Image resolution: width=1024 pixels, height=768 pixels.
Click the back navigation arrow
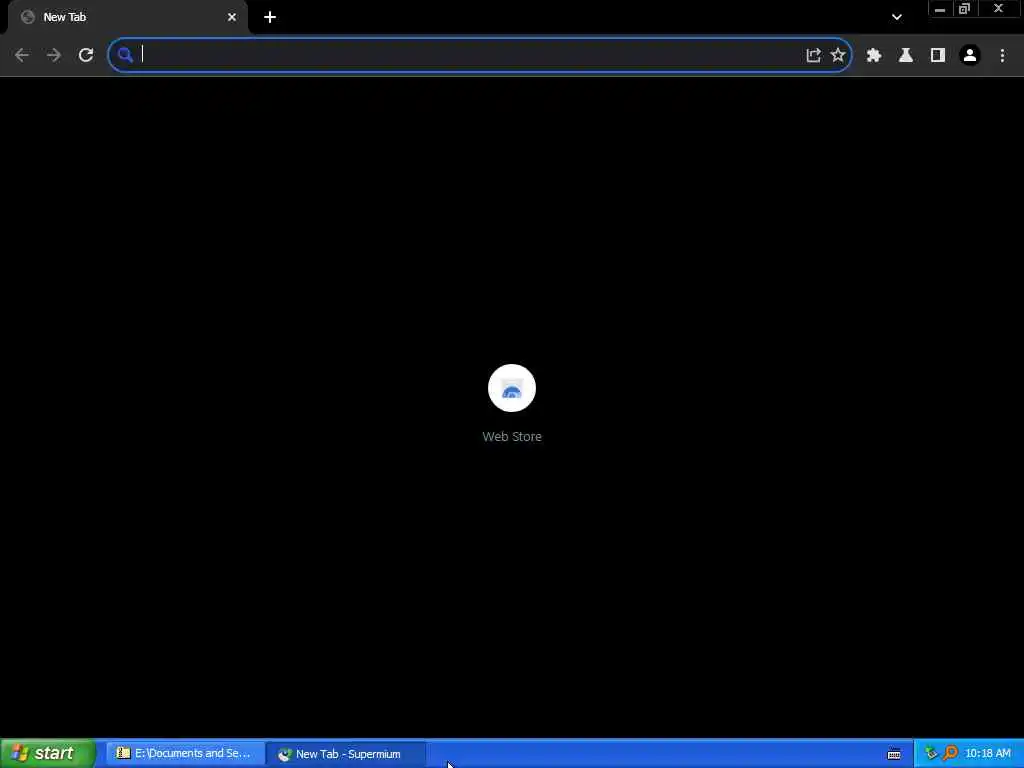coord(22,56)
